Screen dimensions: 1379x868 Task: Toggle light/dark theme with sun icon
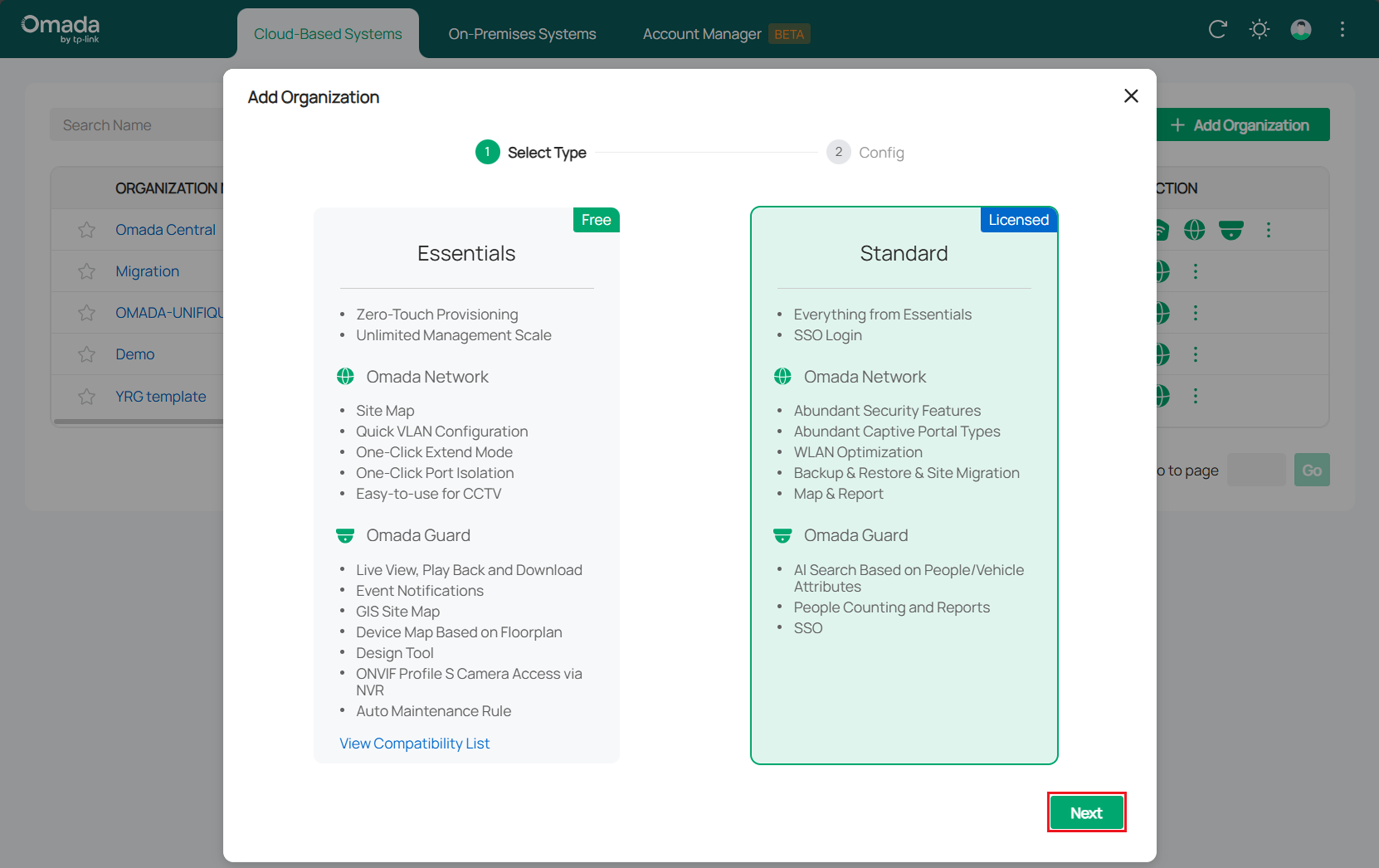[x=1259, y=29]
